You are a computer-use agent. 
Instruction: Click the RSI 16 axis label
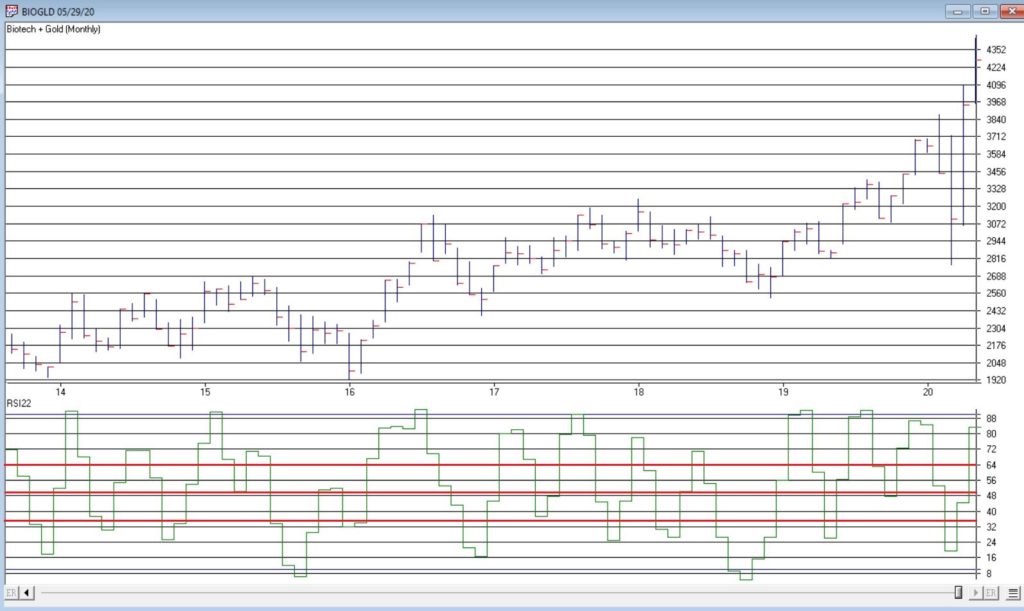click(x=991, y=558)
